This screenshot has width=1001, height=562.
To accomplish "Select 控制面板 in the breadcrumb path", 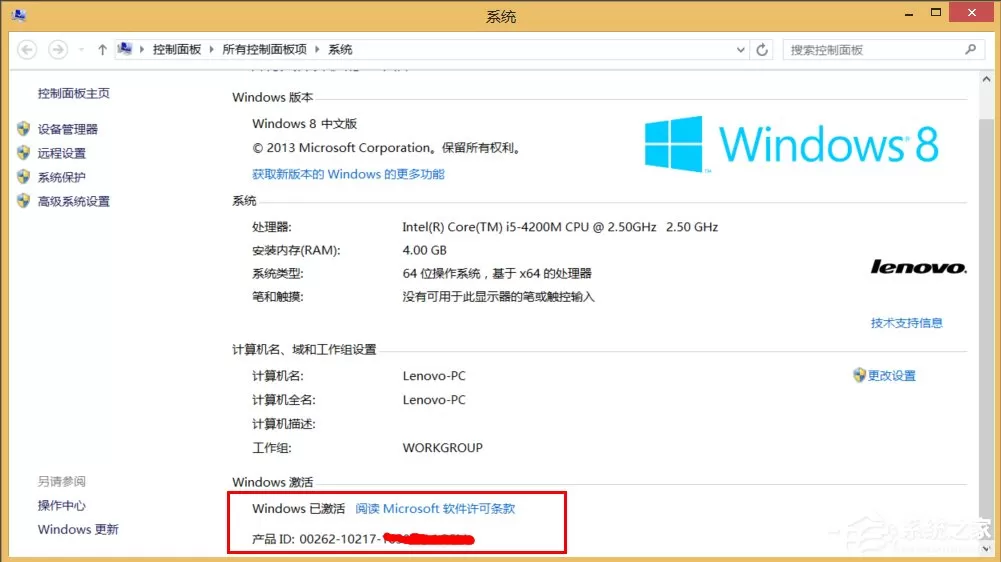I will click(x=177, y=49).
